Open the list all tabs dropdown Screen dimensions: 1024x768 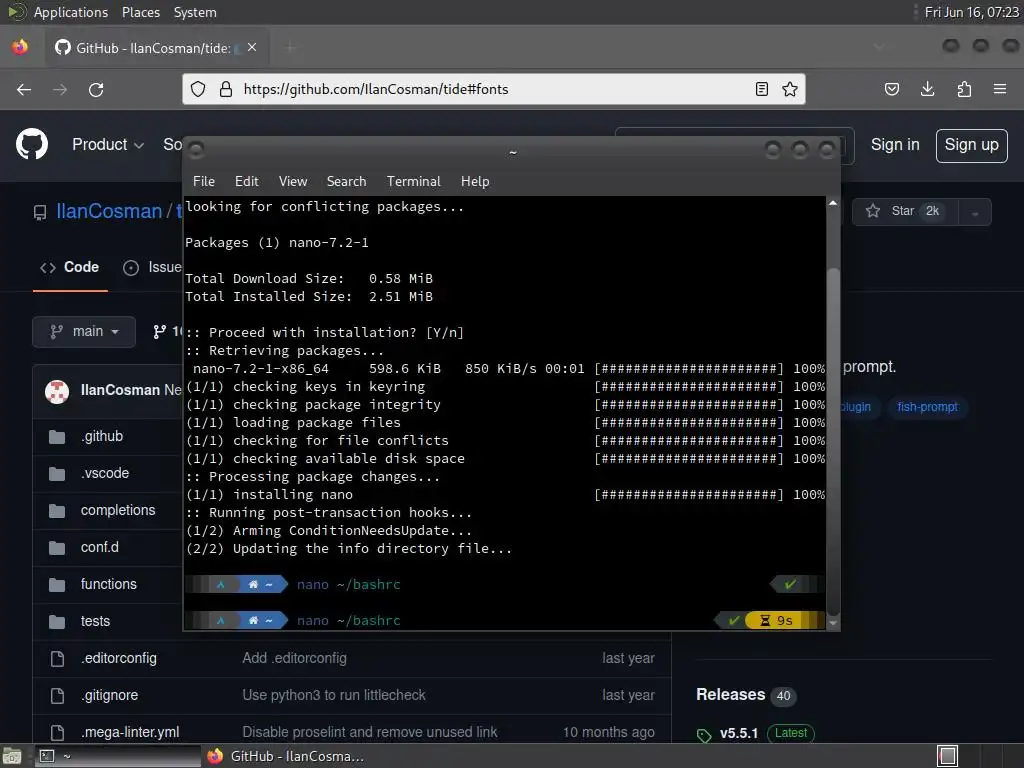click(878, 47)
